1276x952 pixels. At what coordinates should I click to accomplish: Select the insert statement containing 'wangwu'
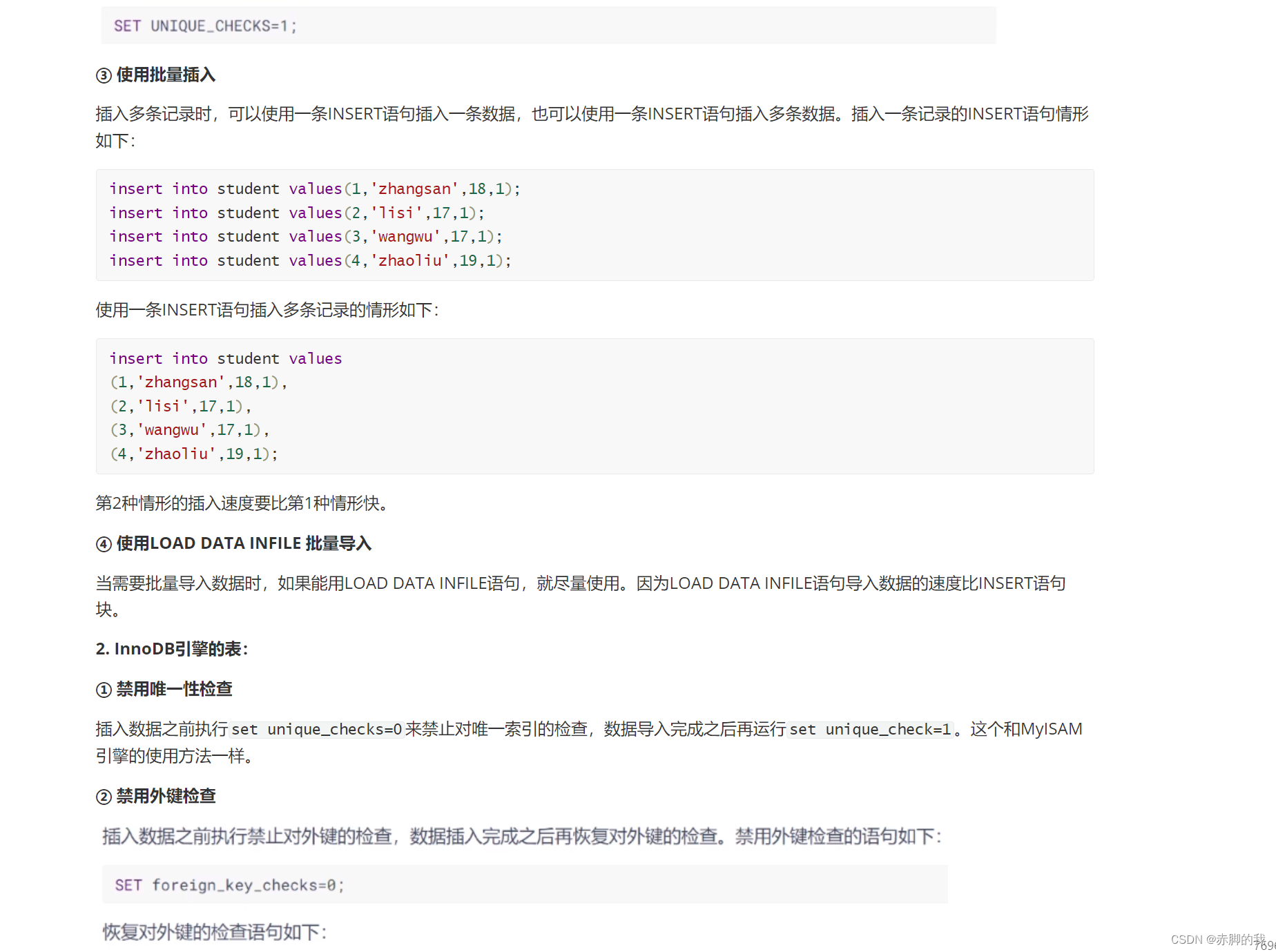[x=305, y=236]
